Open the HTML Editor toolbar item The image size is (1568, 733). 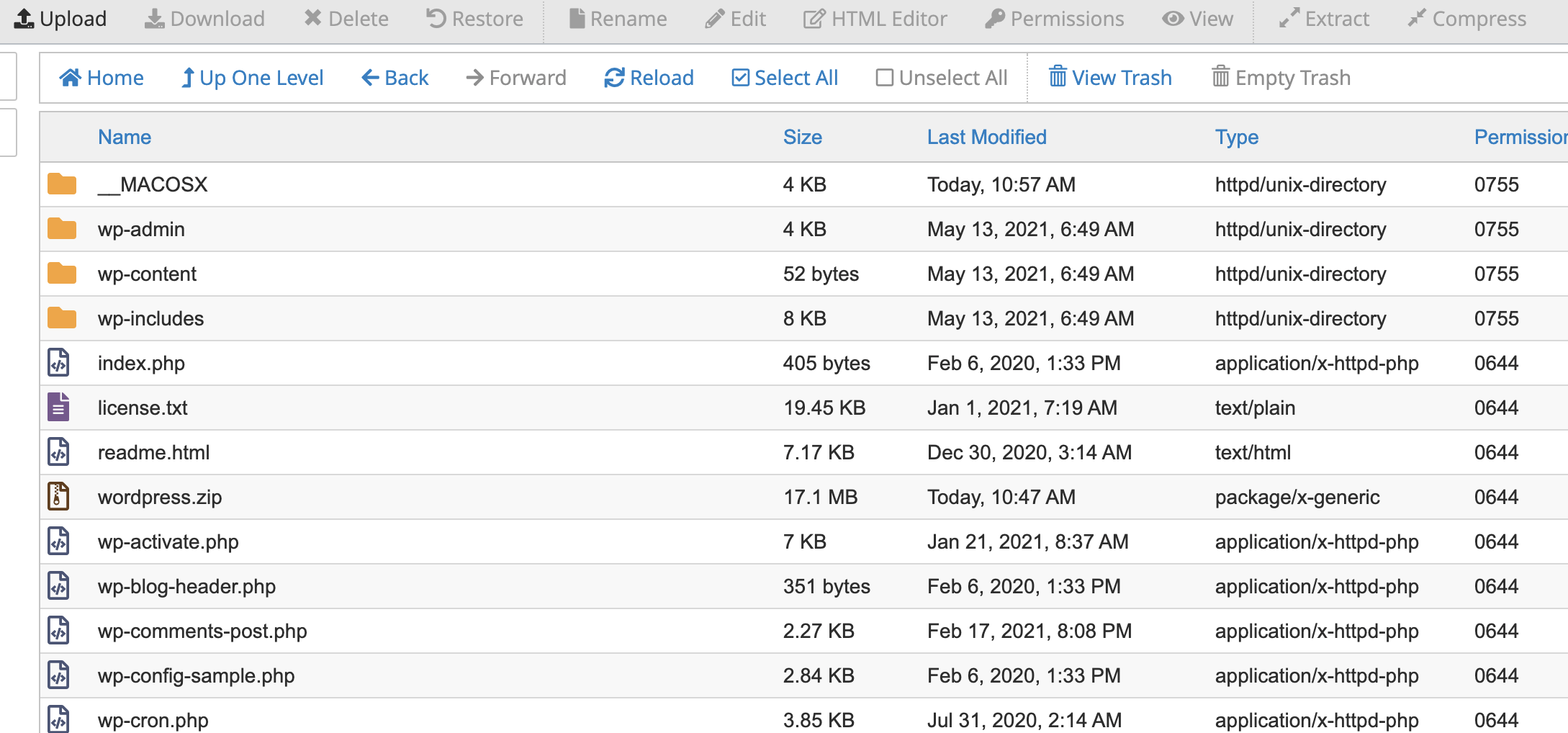point(875,19)
